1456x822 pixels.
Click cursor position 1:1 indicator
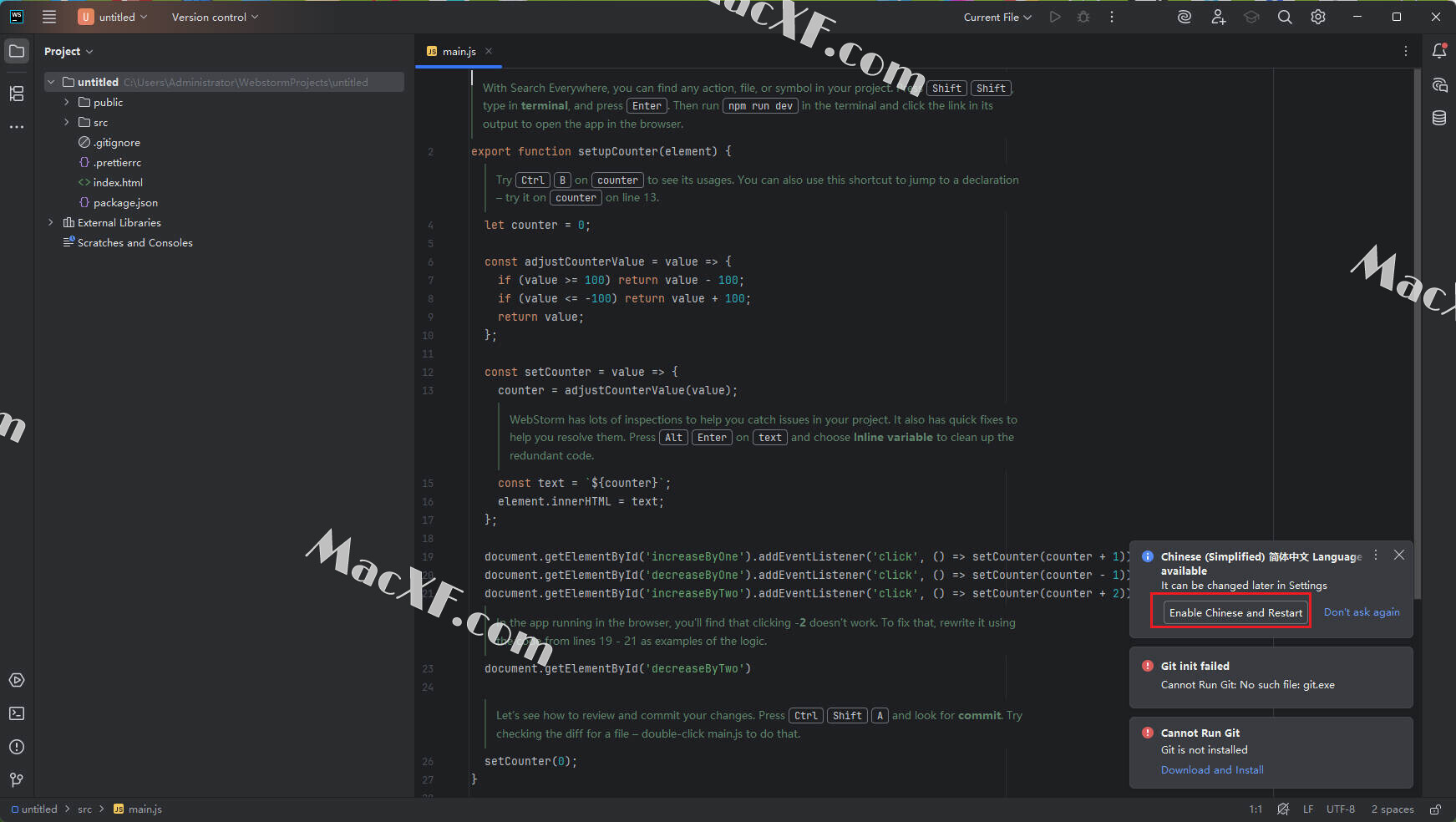1256,809
